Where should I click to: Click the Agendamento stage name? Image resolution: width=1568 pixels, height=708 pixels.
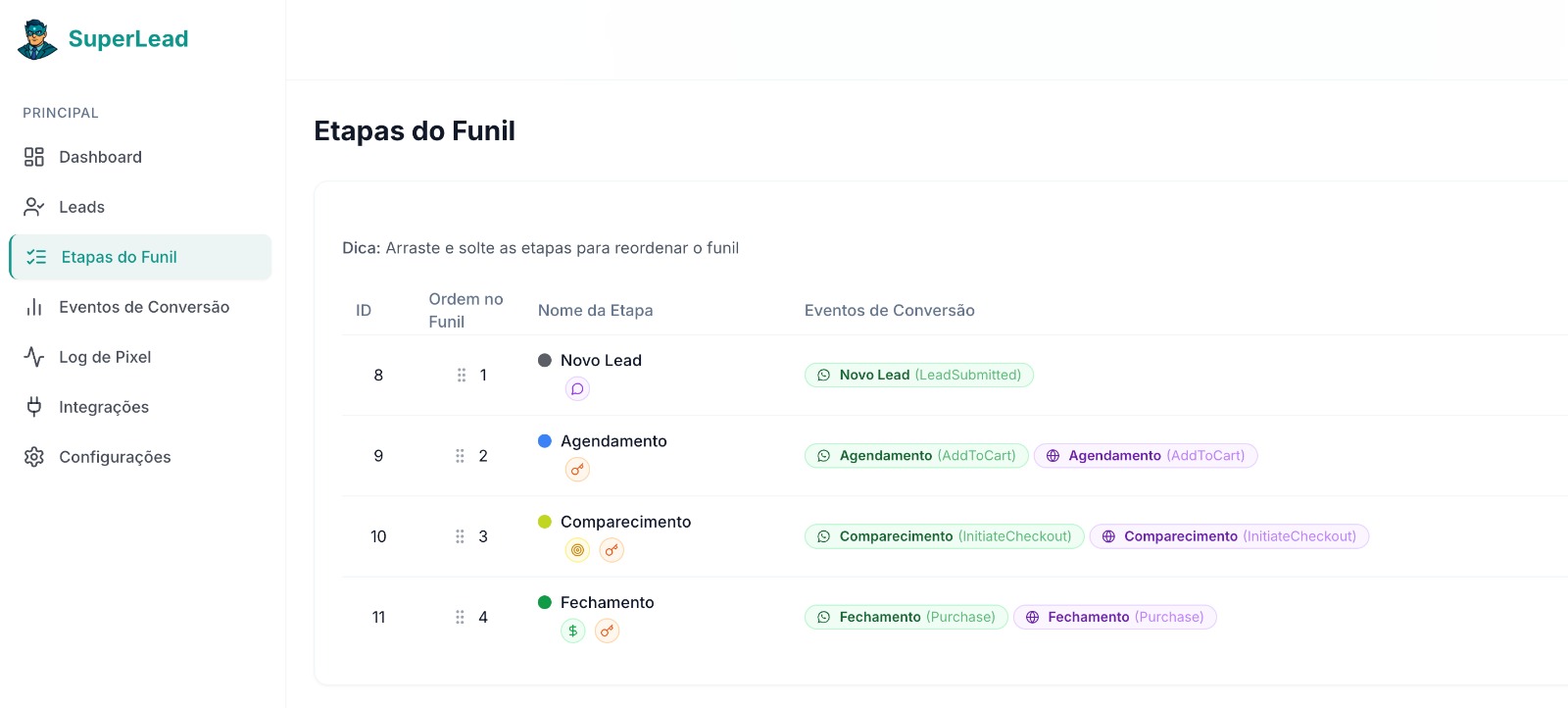613,441
